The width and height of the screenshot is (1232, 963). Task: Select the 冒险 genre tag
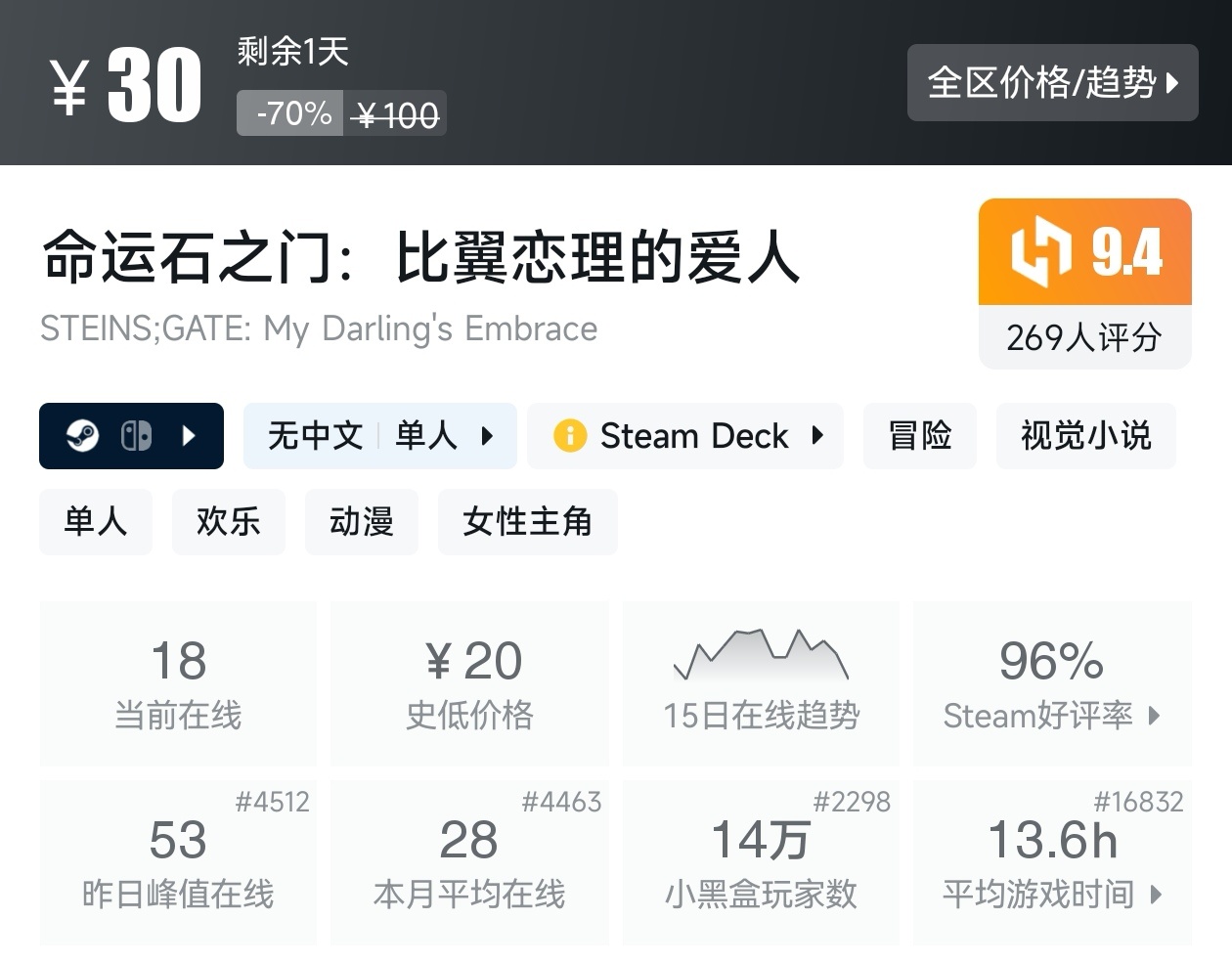919,436
